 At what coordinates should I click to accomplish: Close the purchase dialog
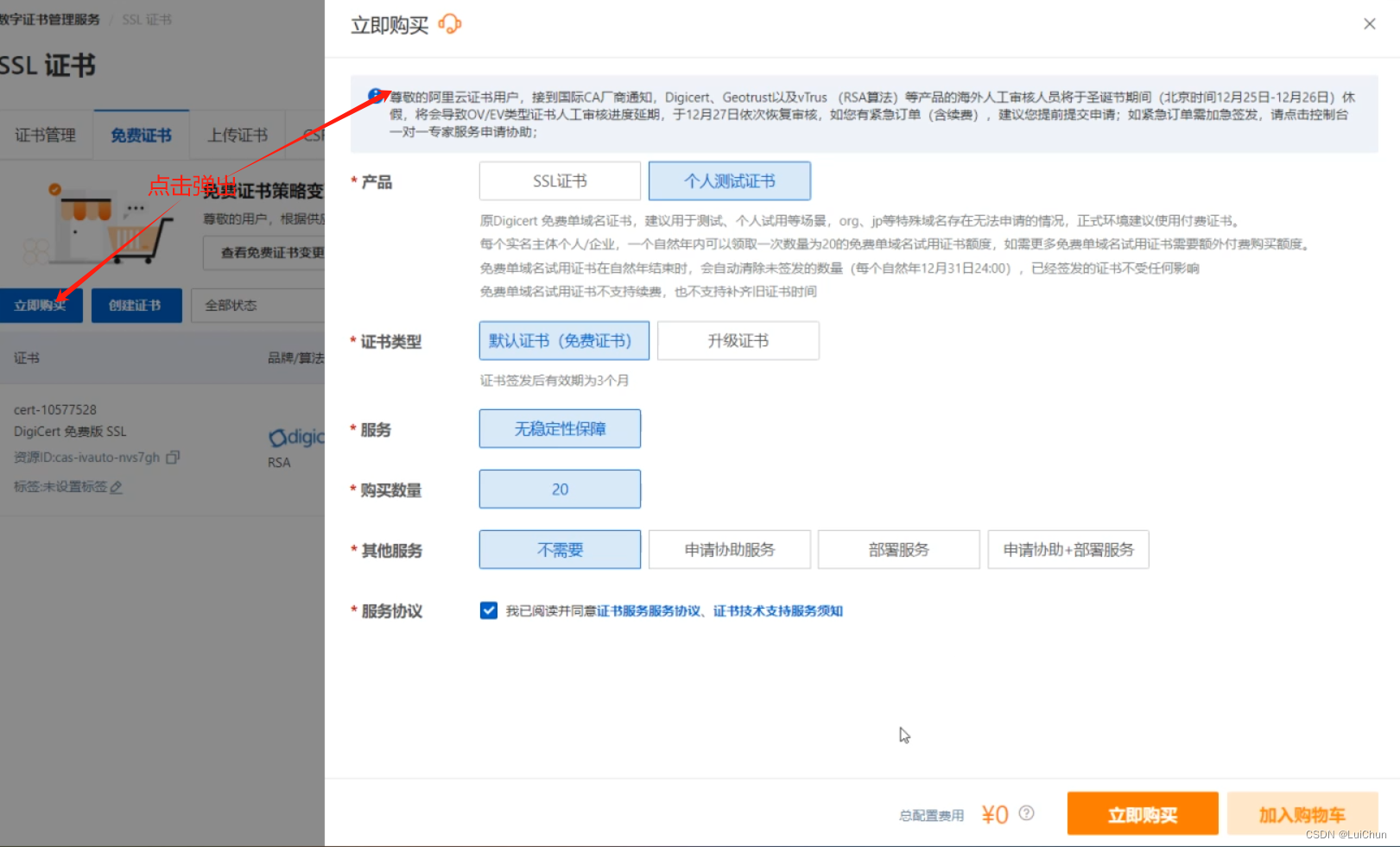[1370, 24]
